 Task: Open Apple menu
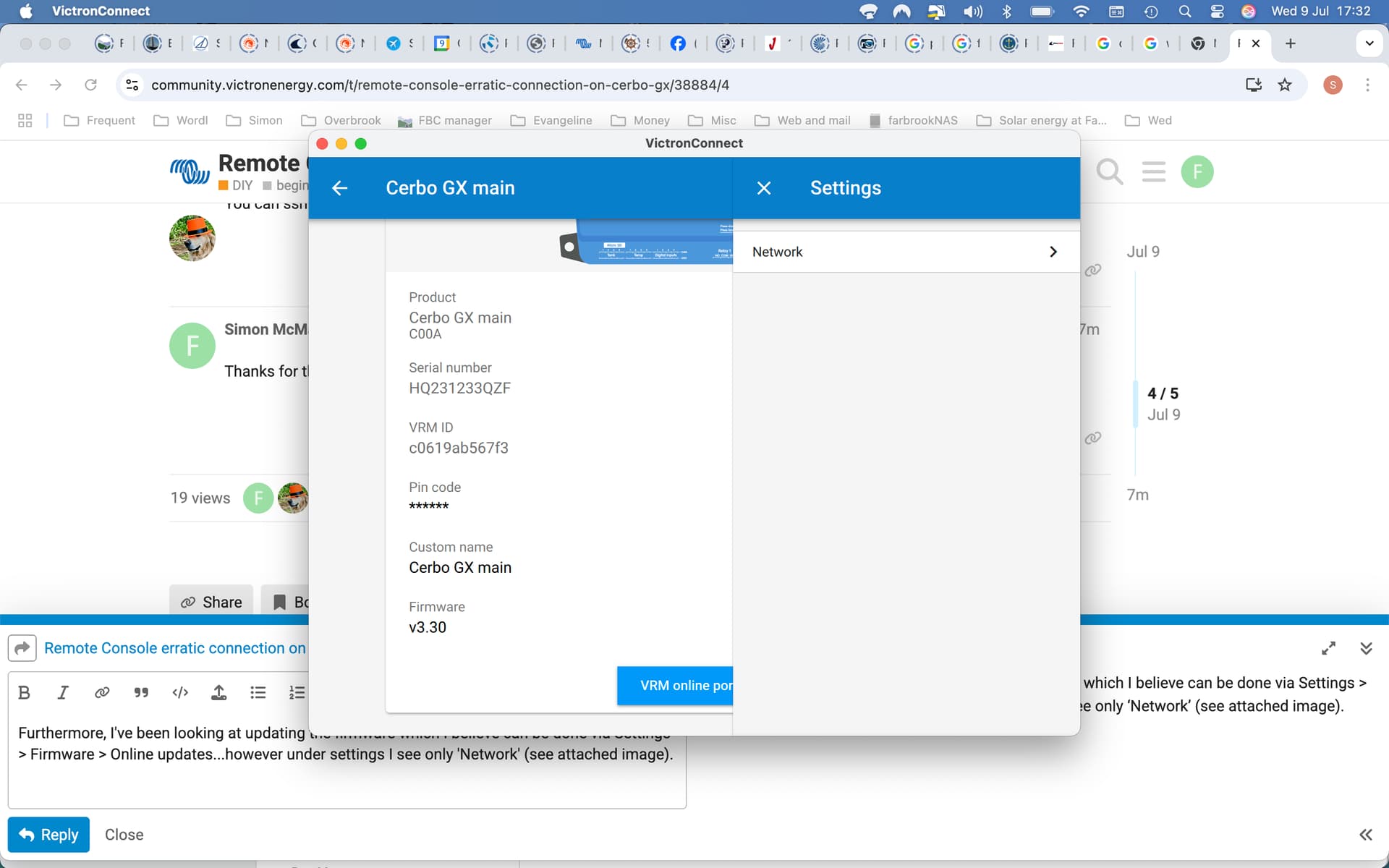click(25, 11)
